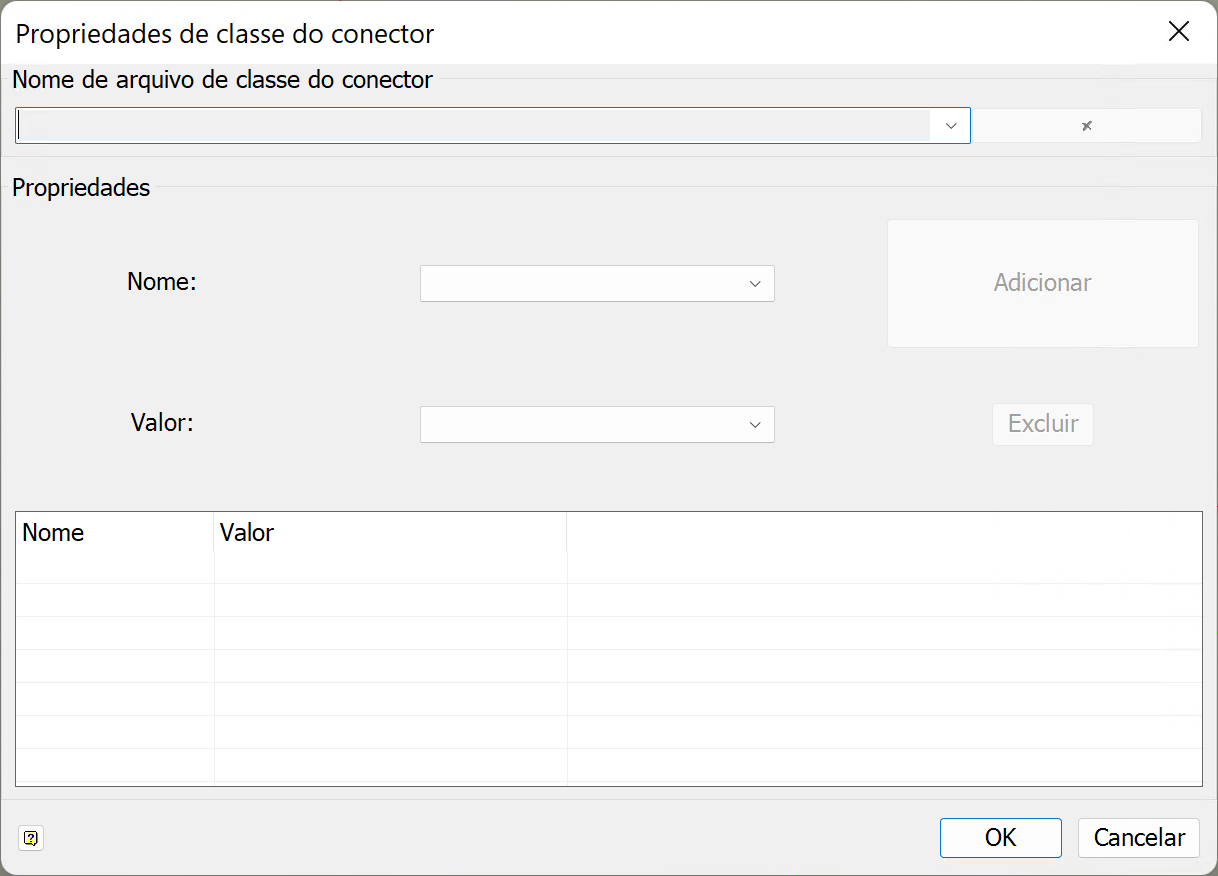1218x876 pixels.
Task: Click the Valor combo box text area
Action: click(x=580, y=424)
